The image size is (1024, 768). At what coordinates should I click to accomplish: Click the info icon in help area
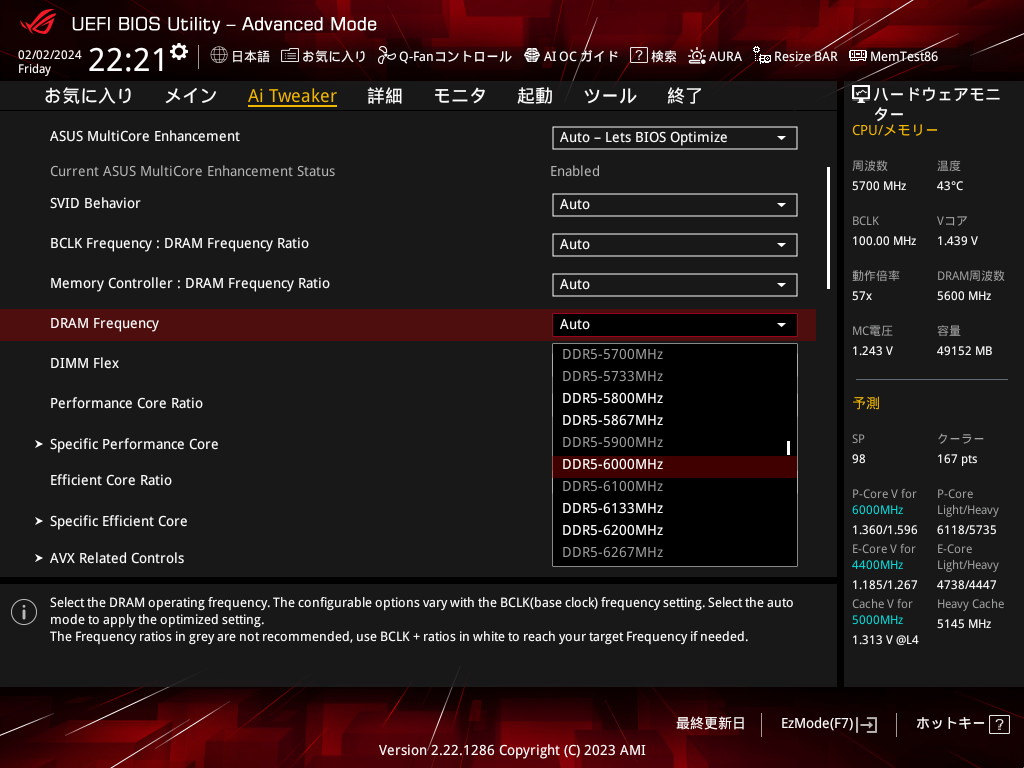coord(24,612)
